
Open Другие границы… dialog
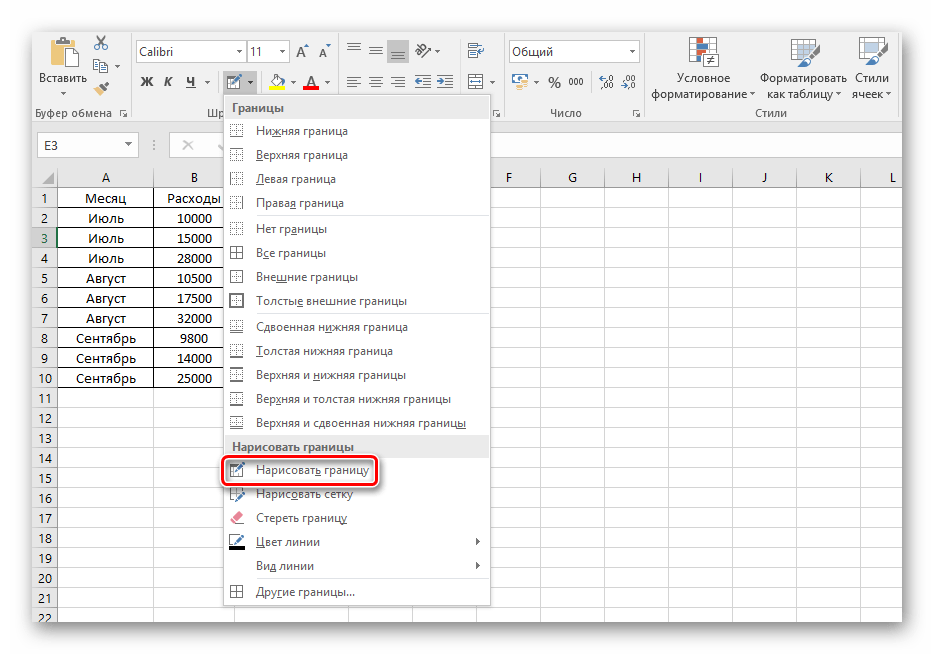(x=305, y=592)
